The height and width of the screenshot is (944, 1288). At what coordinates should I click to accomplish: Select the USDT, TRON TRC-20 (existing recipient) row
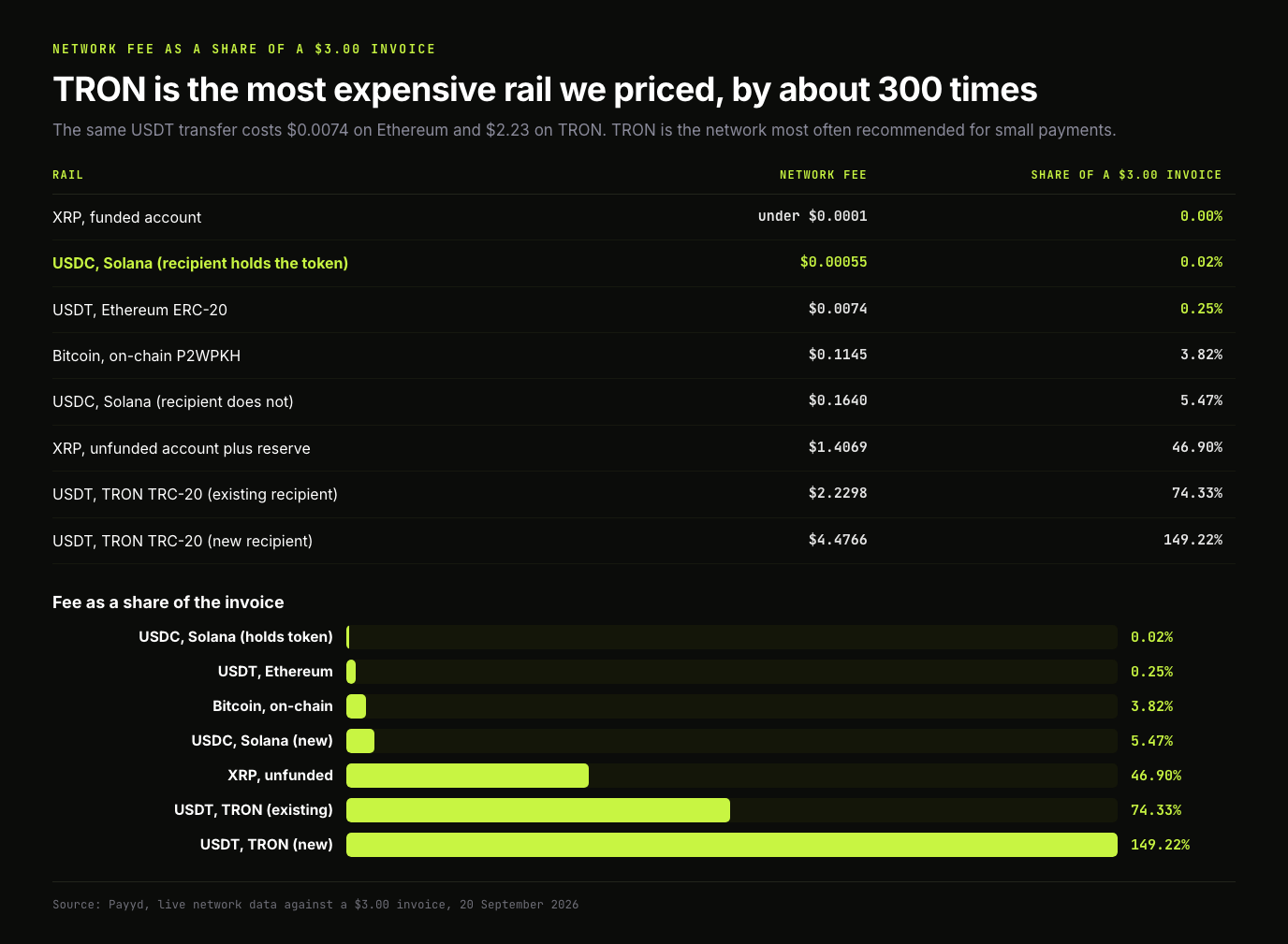pos(644,494)
